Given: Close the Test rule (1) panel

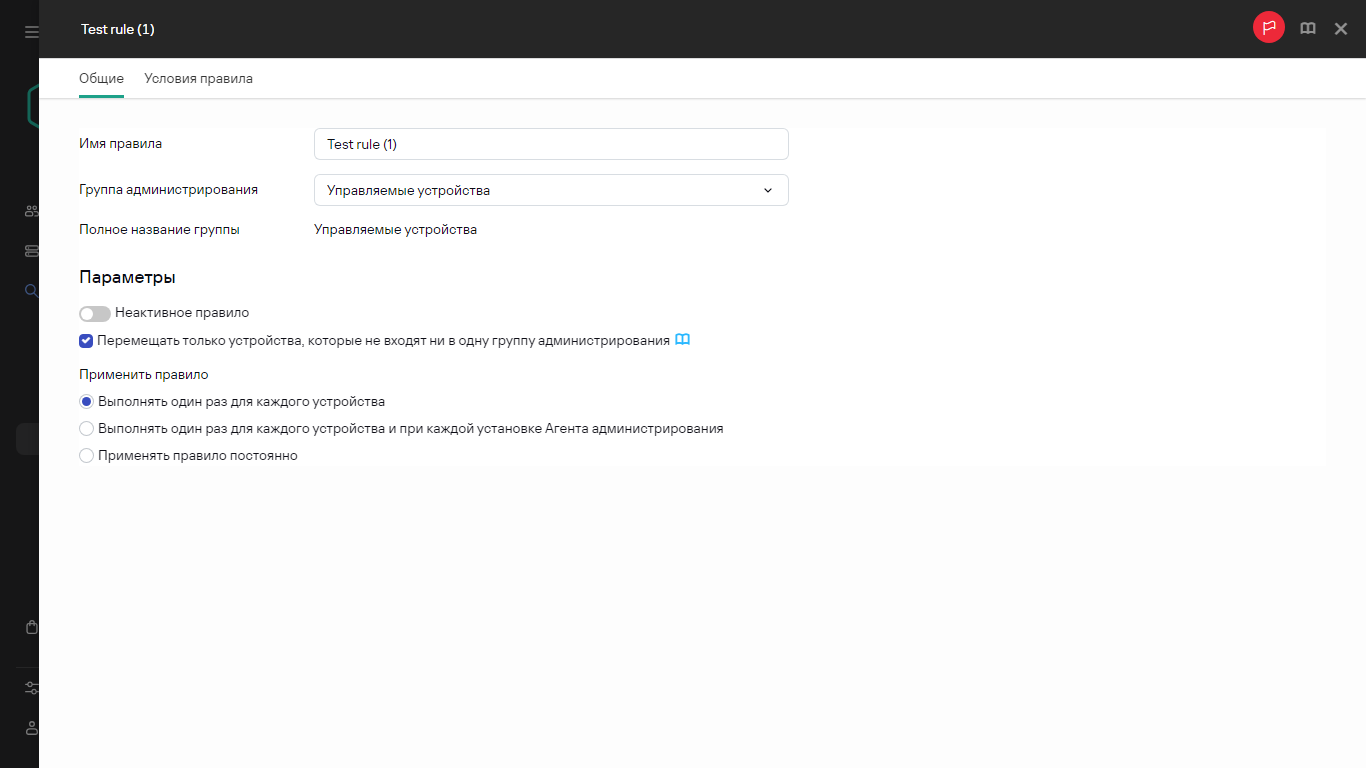Looking at the screenshot, I should 1341,29.
